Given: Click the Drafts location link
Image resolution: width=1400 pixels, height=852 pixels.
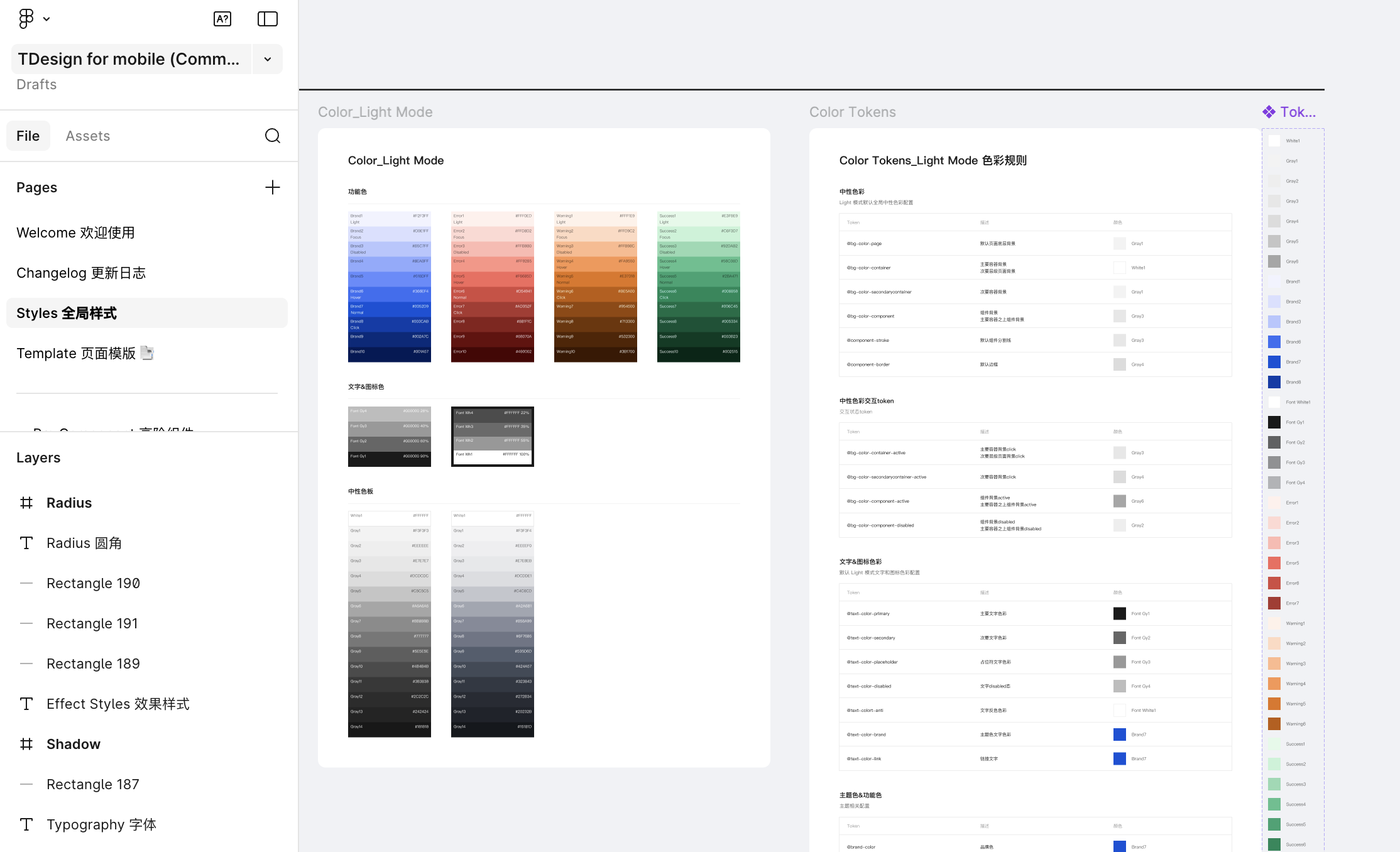Looking at the screenshot, I should coord(36,84).
